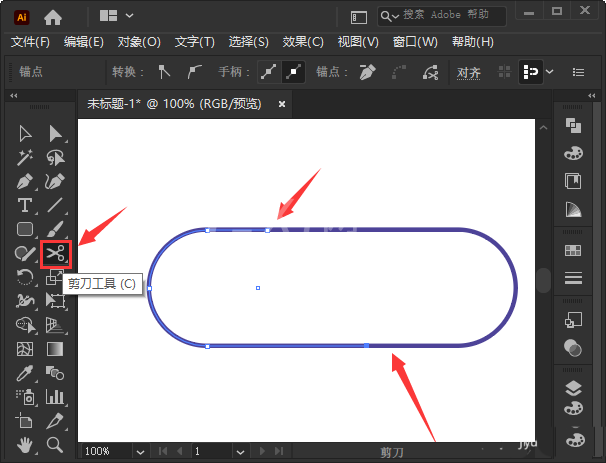Select the Magic Wand tool
606x463 pixels.
(x=25, y=158)
